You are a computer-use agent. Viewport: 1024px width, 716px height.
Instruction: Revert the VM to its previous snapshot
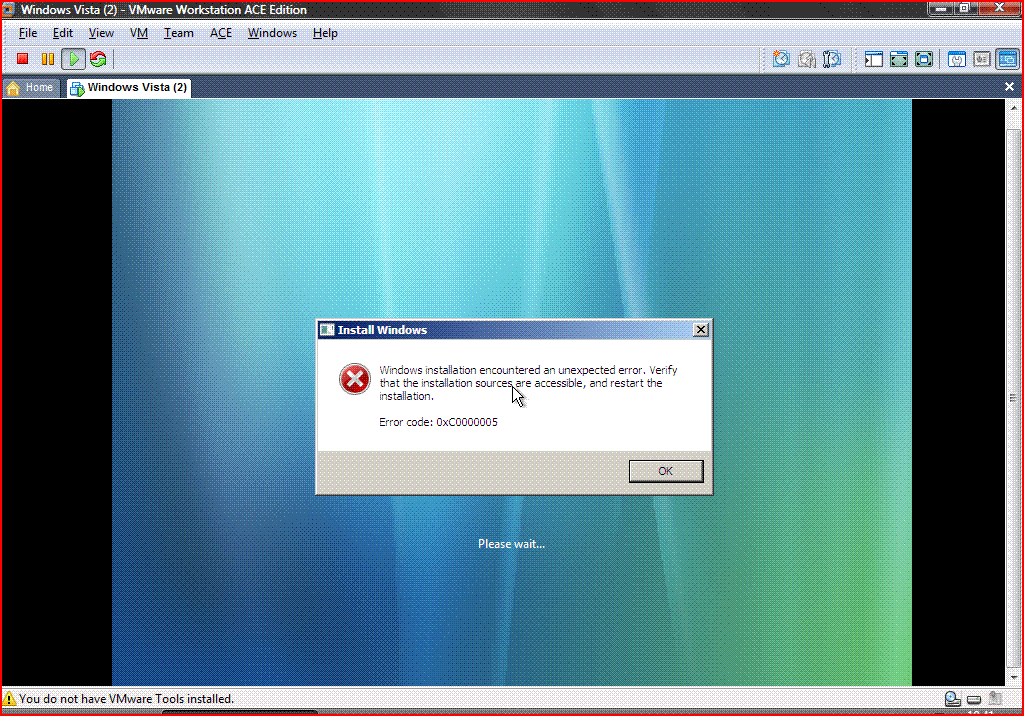coord(807,59)
